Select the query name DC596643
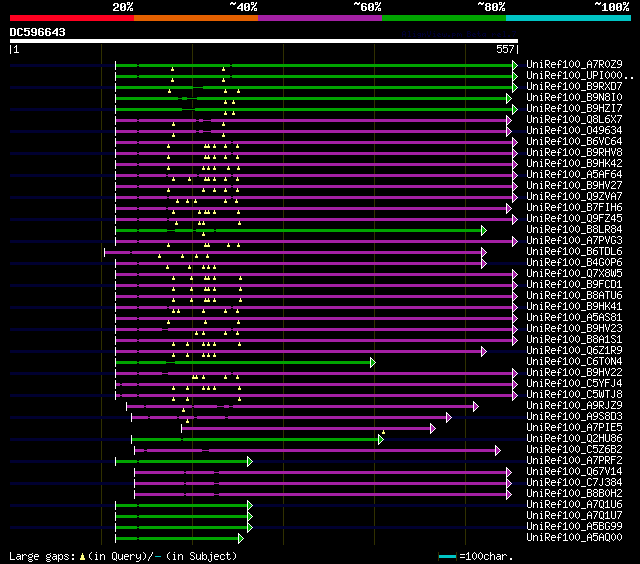 coord(38,32)
